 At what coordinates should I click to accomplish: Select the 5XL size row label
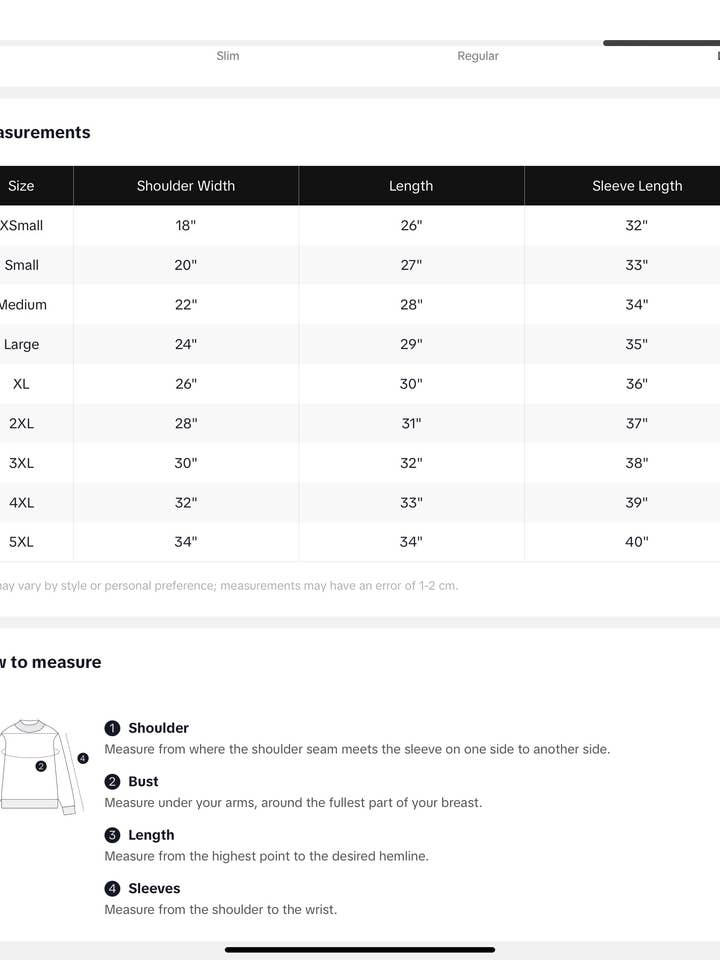click(21, 542)
